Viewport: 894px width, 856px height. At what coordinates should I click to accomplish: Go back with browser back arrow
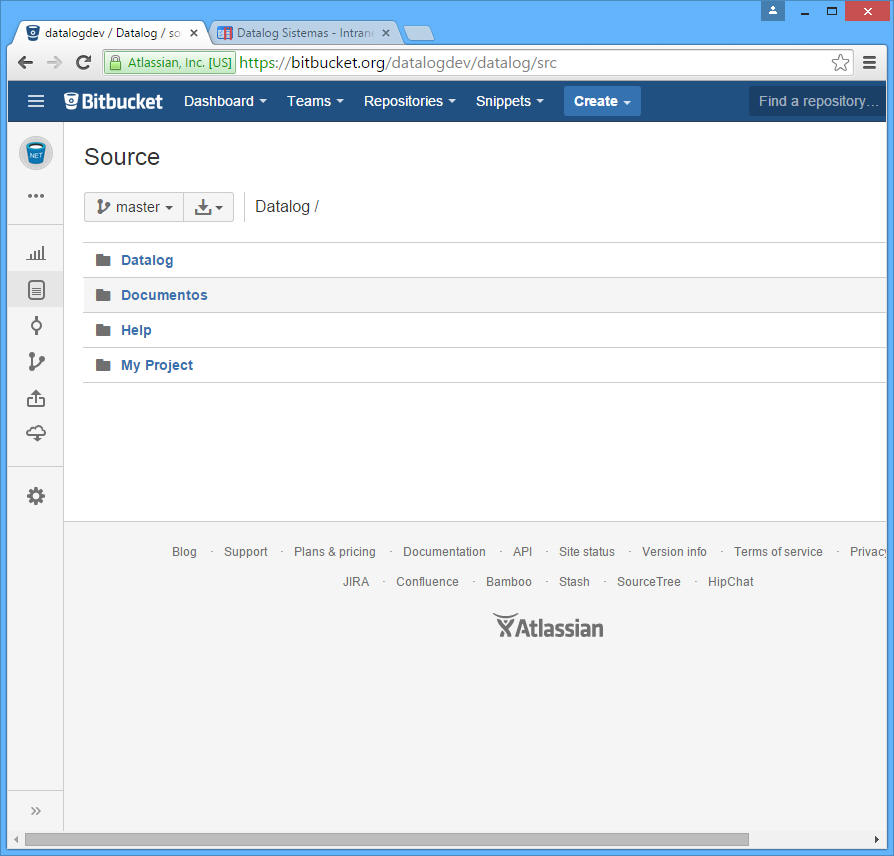(x=25, y=62)
